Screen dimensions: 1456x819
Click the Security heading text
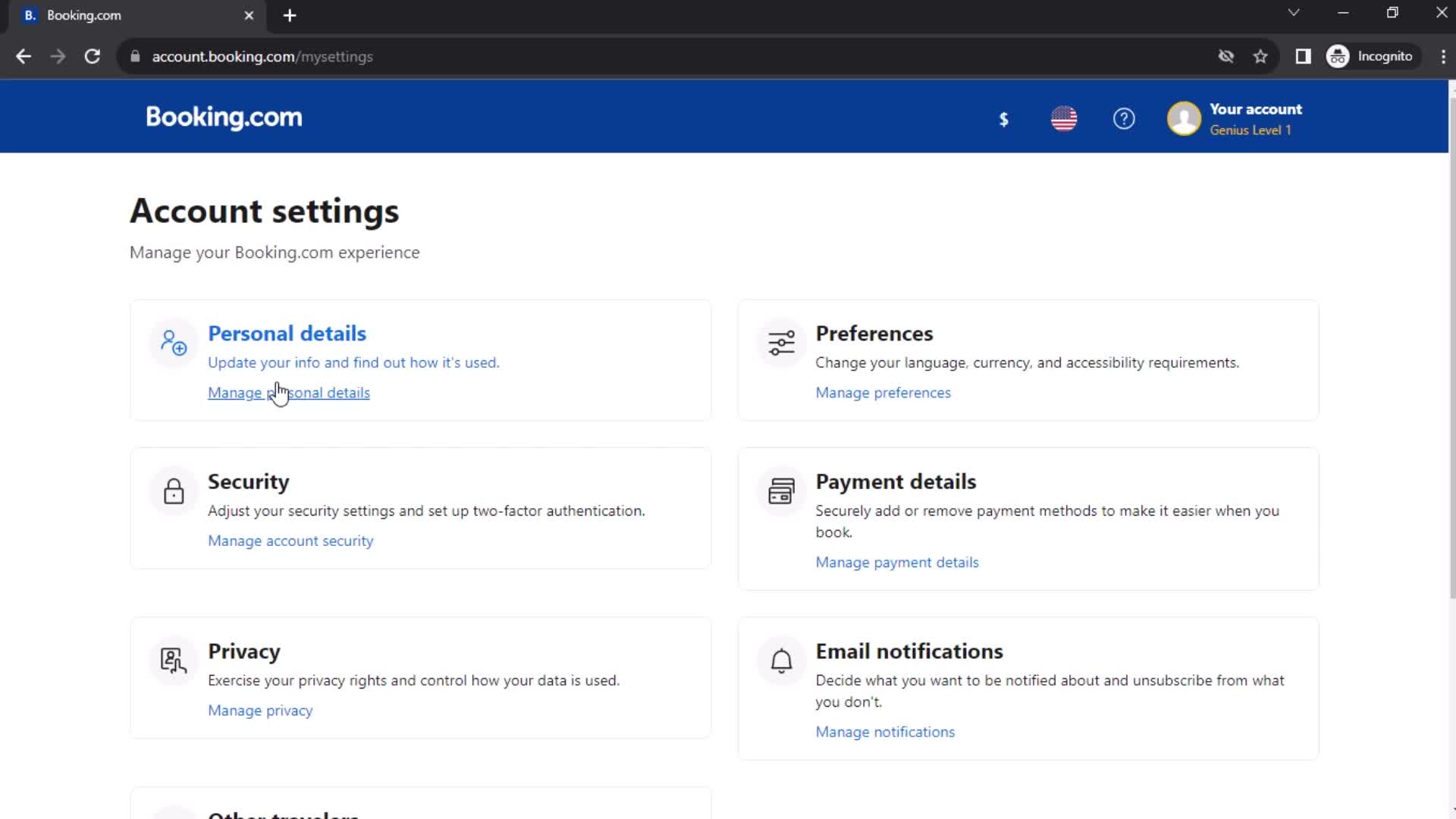(x=249, y=482)
